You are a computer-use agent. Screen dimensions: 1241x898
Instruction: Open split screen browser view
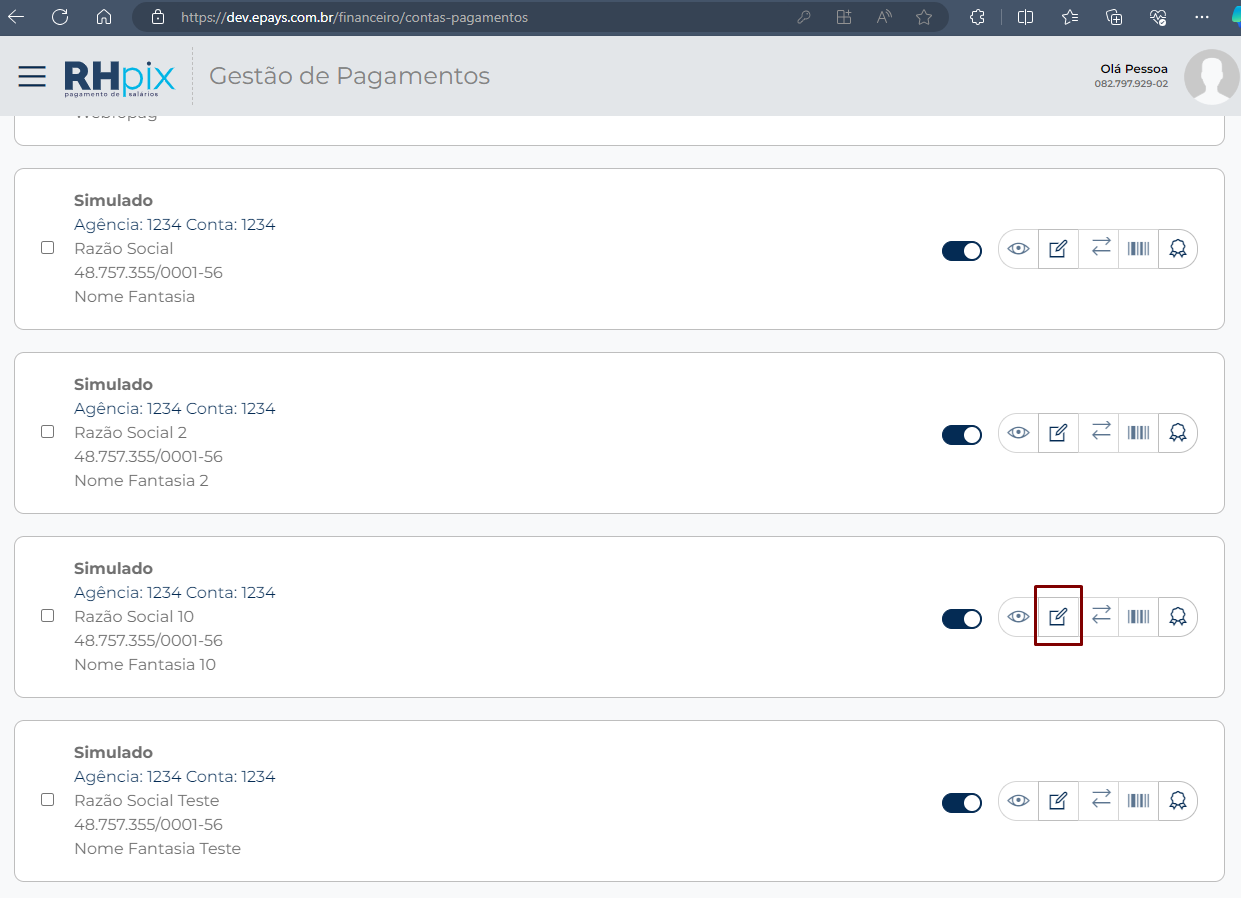tap(1025, 17)
